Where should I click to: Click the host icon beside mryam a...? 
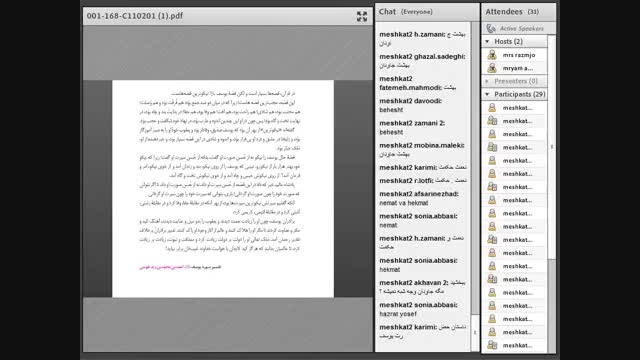tap(492, 68)
